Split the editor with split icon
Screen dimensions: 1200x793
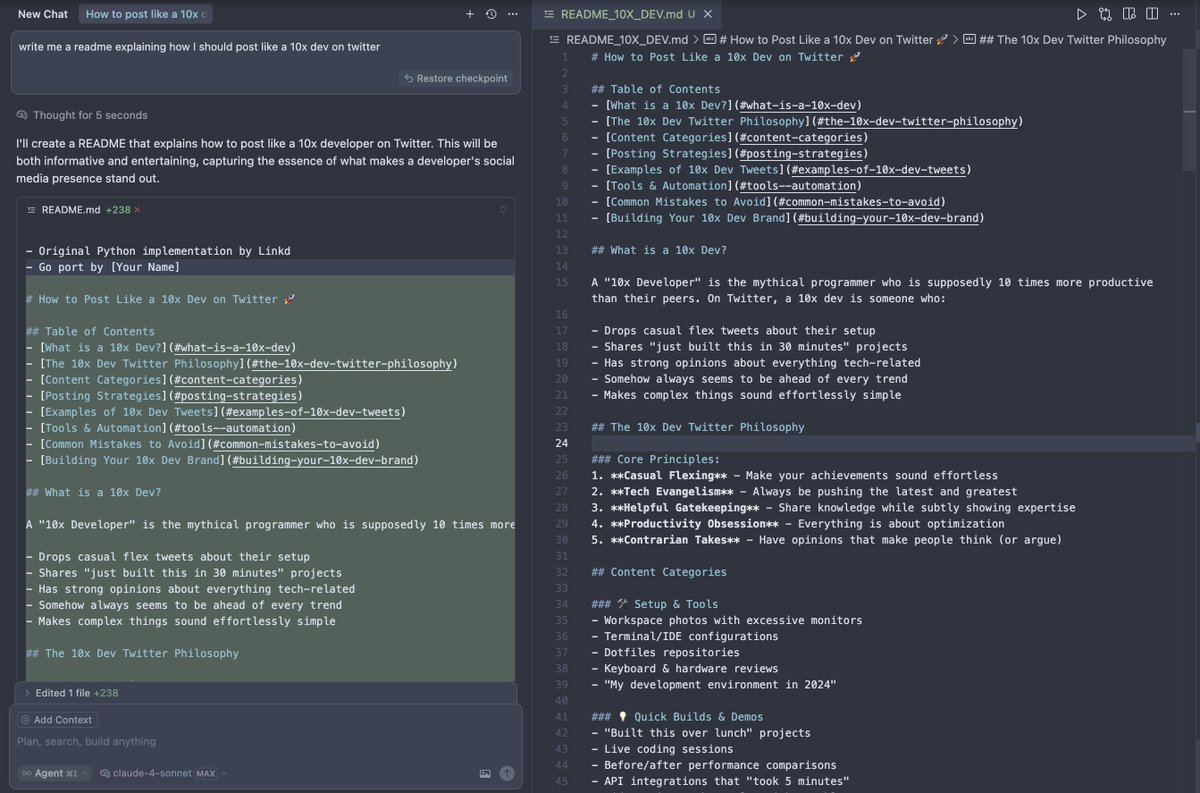pyautogui.click(x=1152, y=14)
